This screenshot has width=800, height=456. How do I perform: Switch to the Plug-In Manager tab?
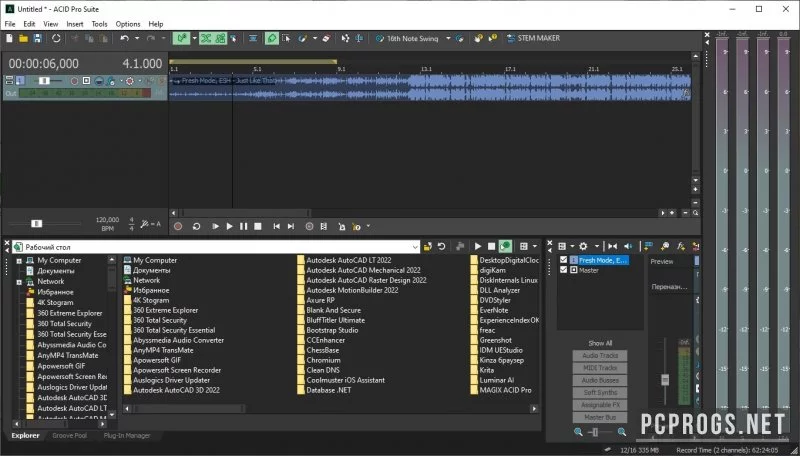127,436
